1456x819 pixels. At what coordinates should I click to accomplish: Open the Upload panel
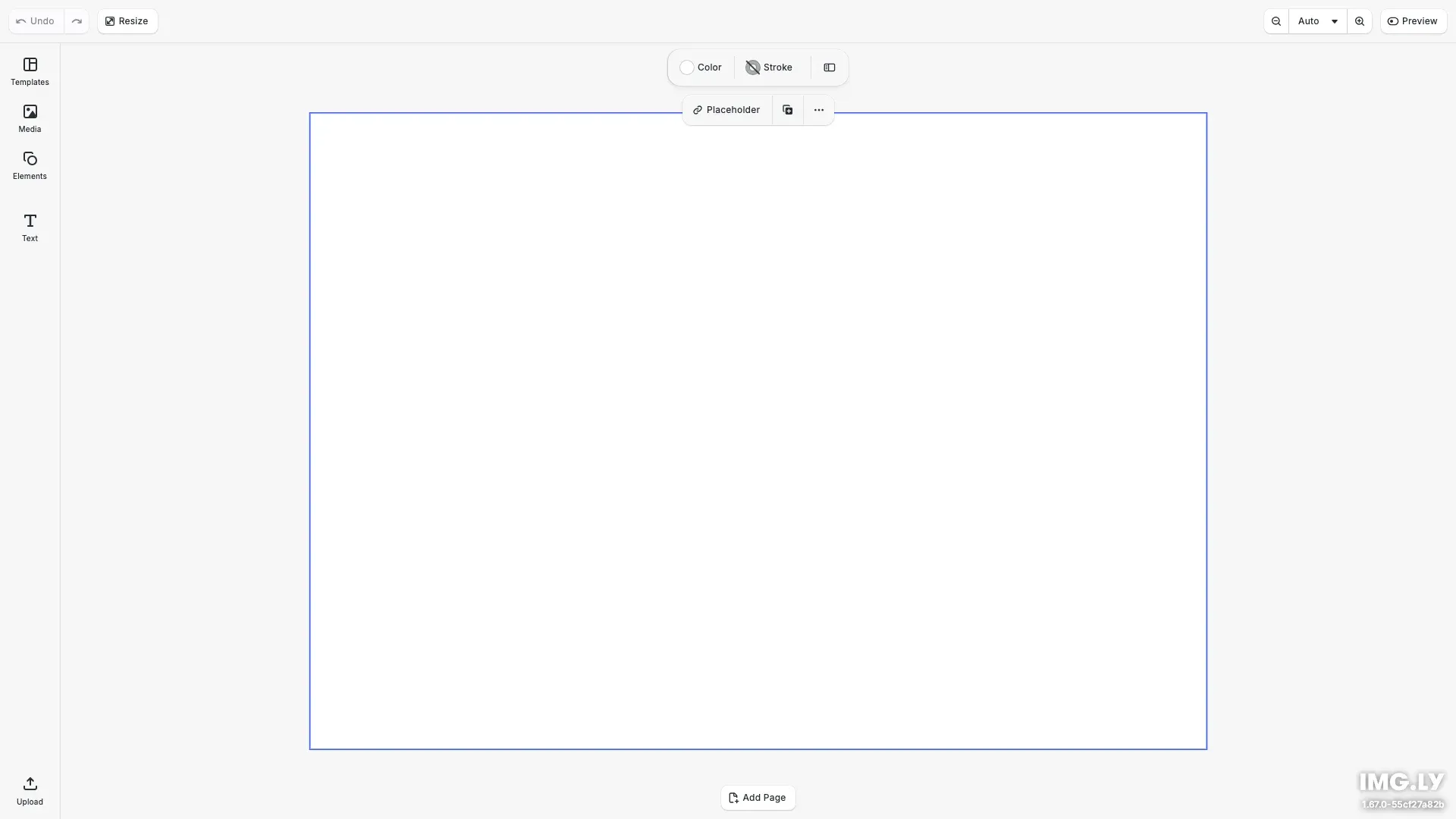pos(29,790)
